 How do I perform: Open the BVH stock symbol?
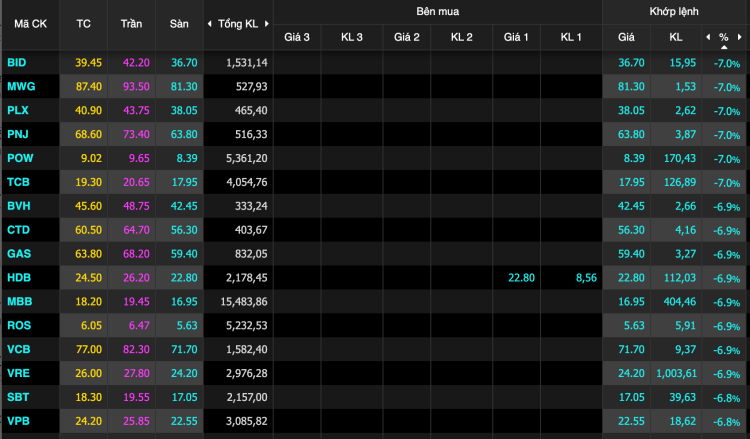click(x=19, y=206)
